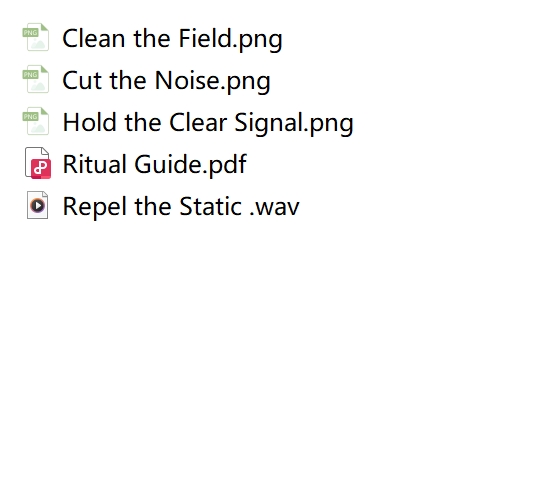Click the word Static in the audio filename

(211, 206)
